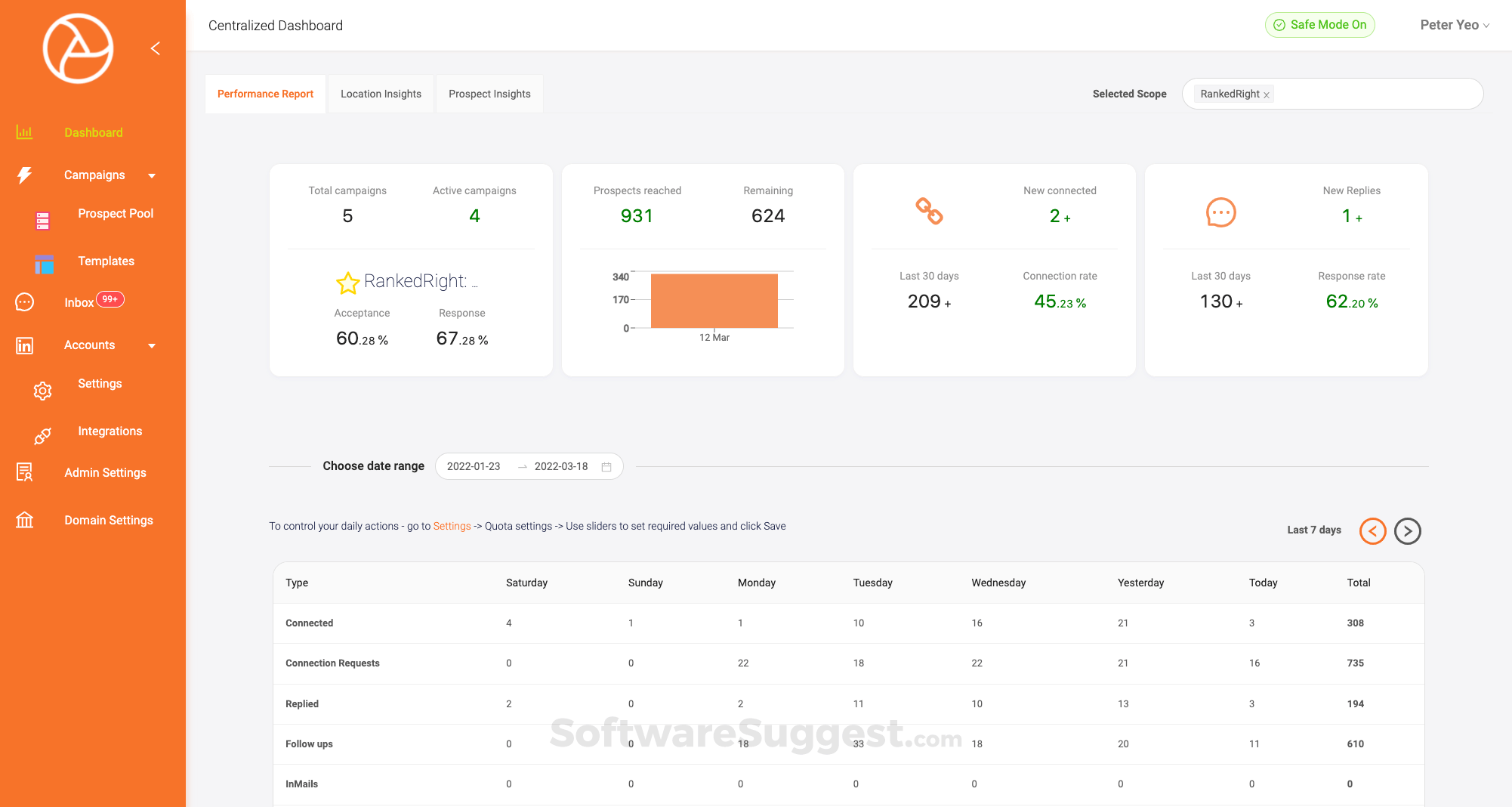The height and width of the screenshot is (807, 1512).
Task: Remove the RankedRight scope tag
Action: (1267, 95)
